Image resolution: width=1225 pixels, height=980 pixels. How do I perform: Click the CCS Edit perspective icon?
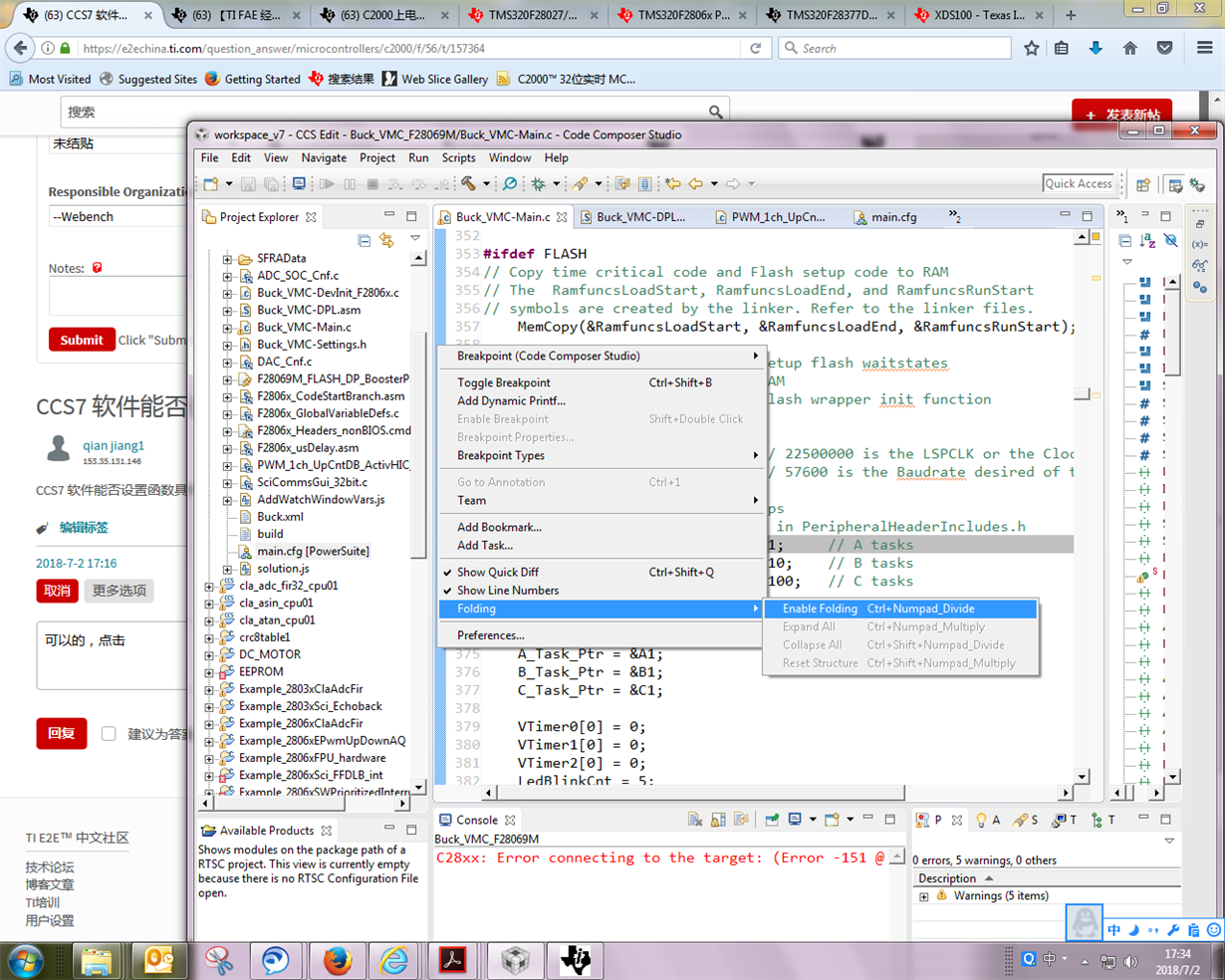pyautogui.click(x=1175, y=184)
